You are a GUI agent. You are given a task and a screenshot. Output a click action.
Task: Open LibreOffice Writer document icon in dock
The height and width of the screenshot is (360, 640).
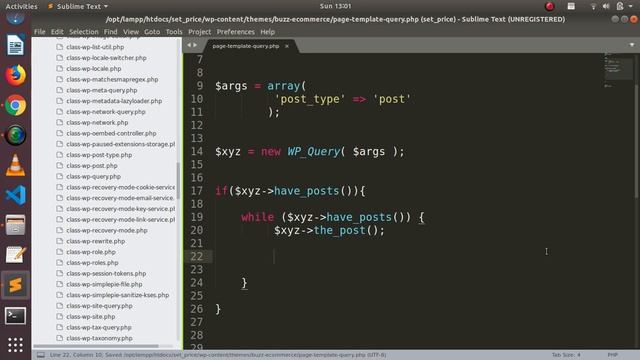click(16, 45)
